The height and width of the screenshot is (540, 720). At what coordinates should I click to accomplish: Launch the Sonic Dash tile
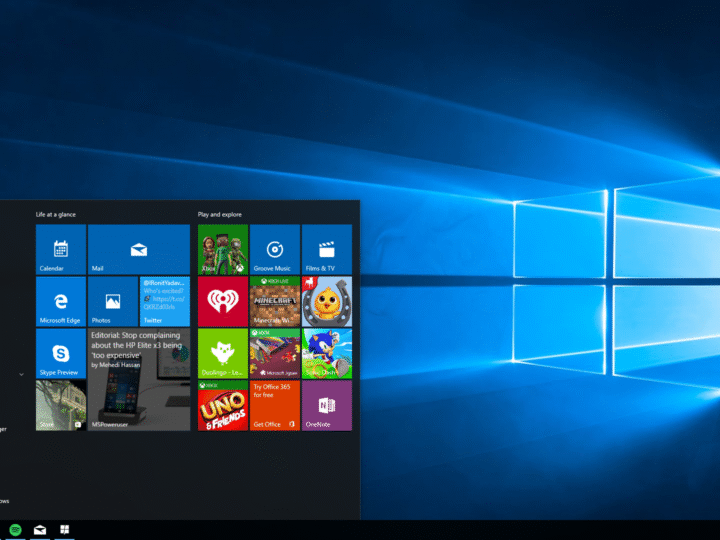click(x=327, y=353)
